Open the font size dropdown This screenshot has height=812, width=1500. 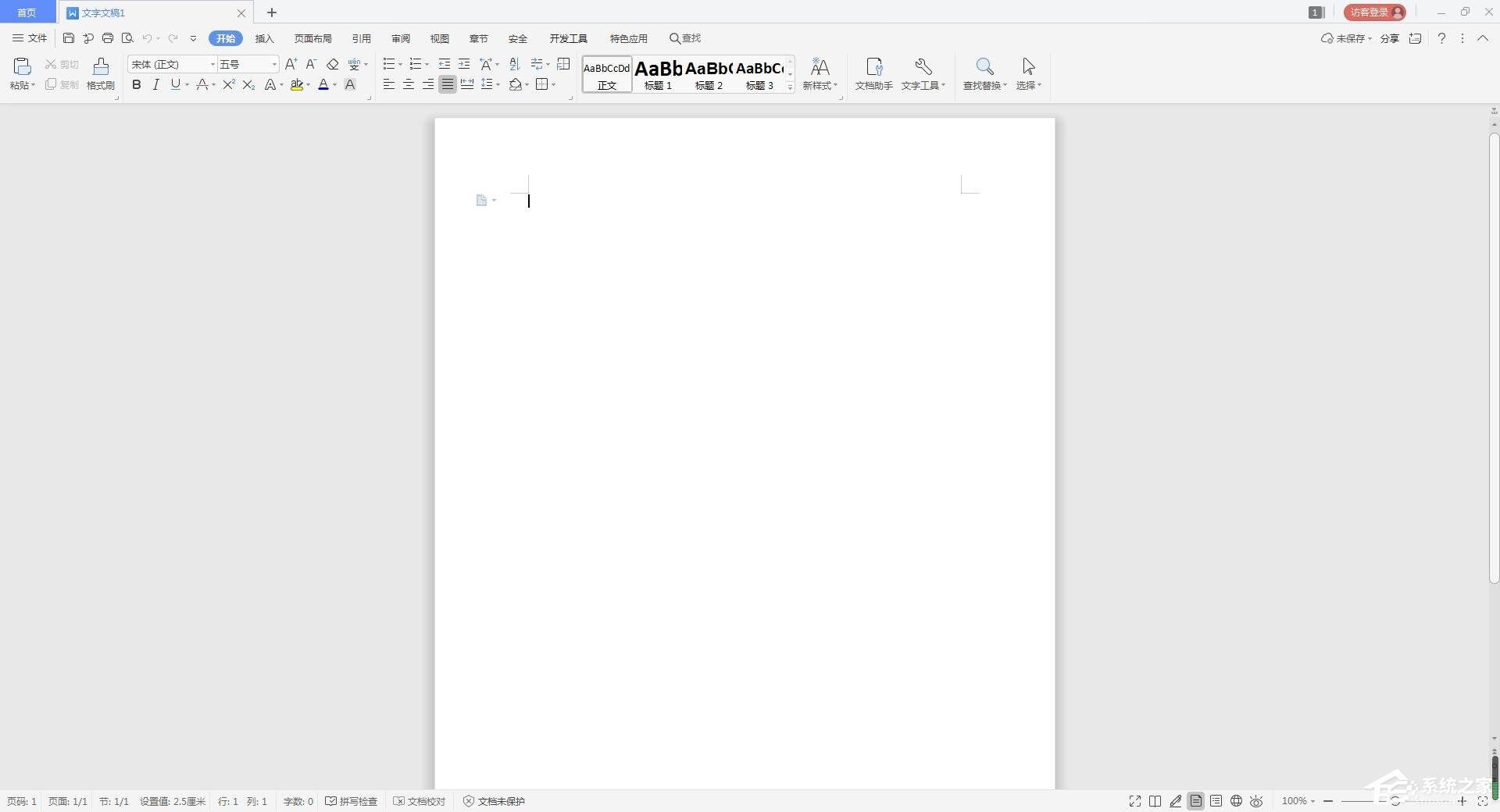tap(273, 64)
